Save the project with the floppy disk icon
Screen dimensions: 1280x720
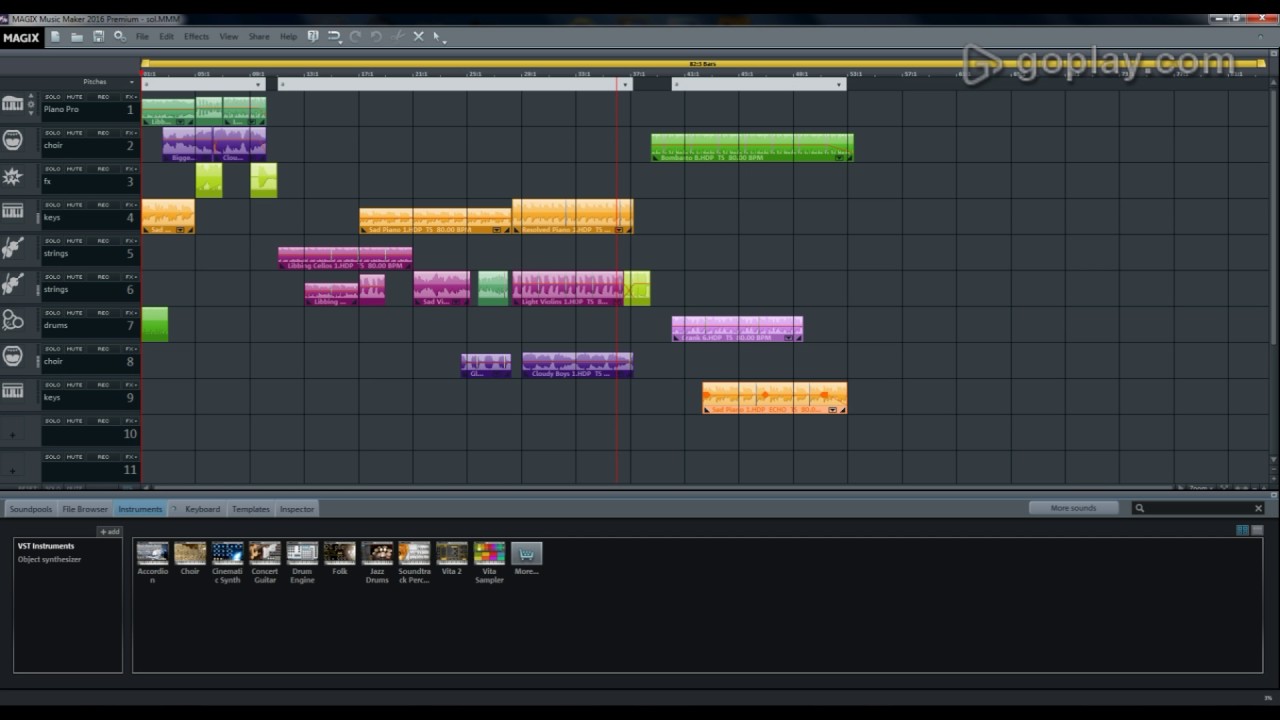(x=98, y=37)
